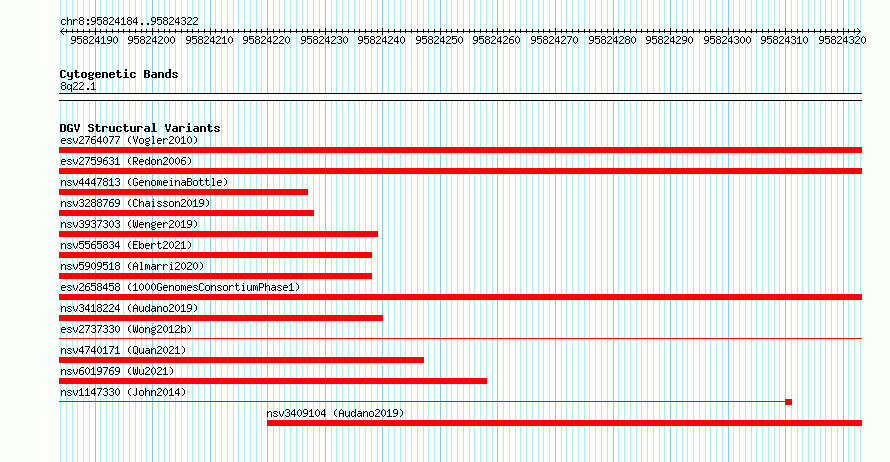Screen dimensions: 890x462
Task: Click ruler position 95824300
Action: (x=728, y=40)
